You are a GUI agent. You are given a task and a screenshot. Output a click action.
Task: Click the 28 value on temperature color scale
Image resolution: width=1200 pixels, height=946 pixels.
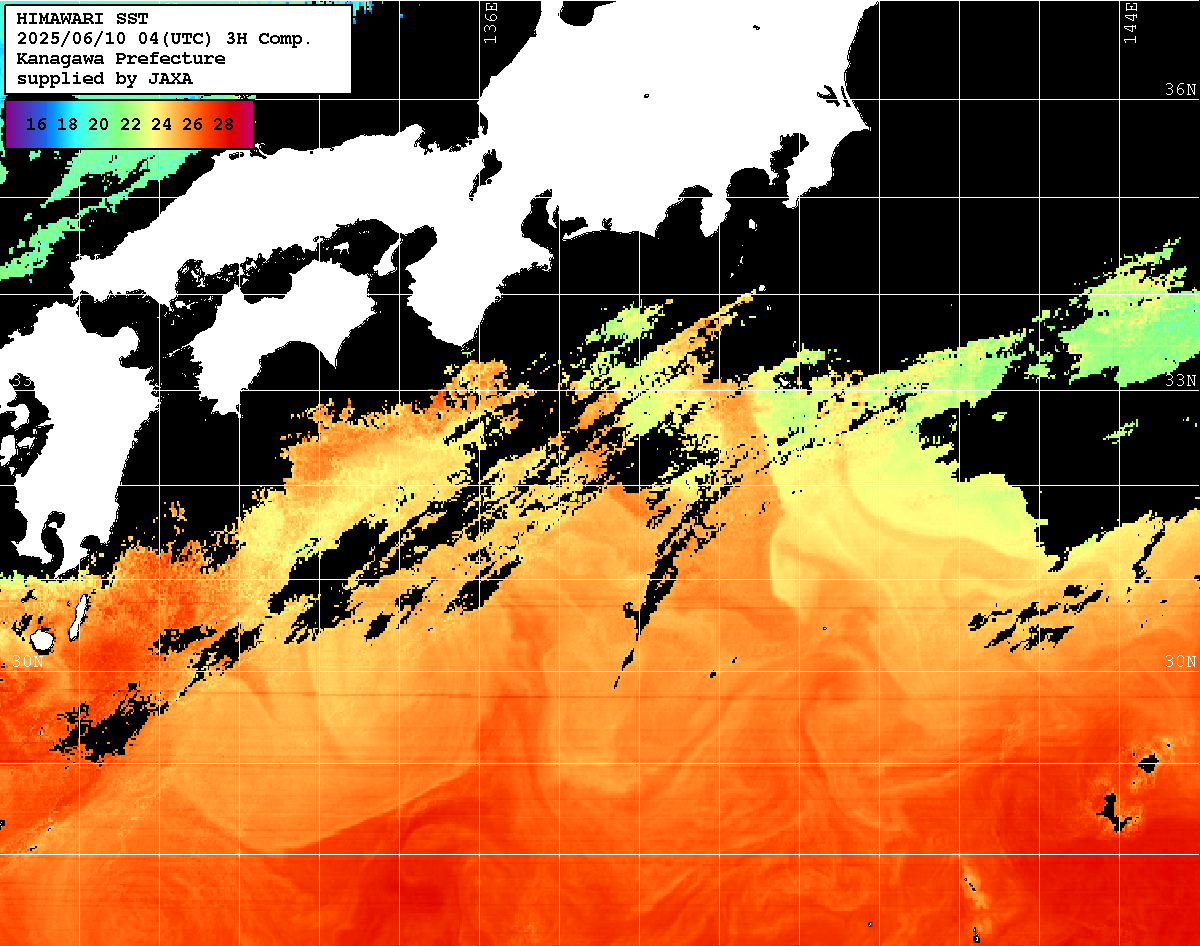click(x=224, y=124)
